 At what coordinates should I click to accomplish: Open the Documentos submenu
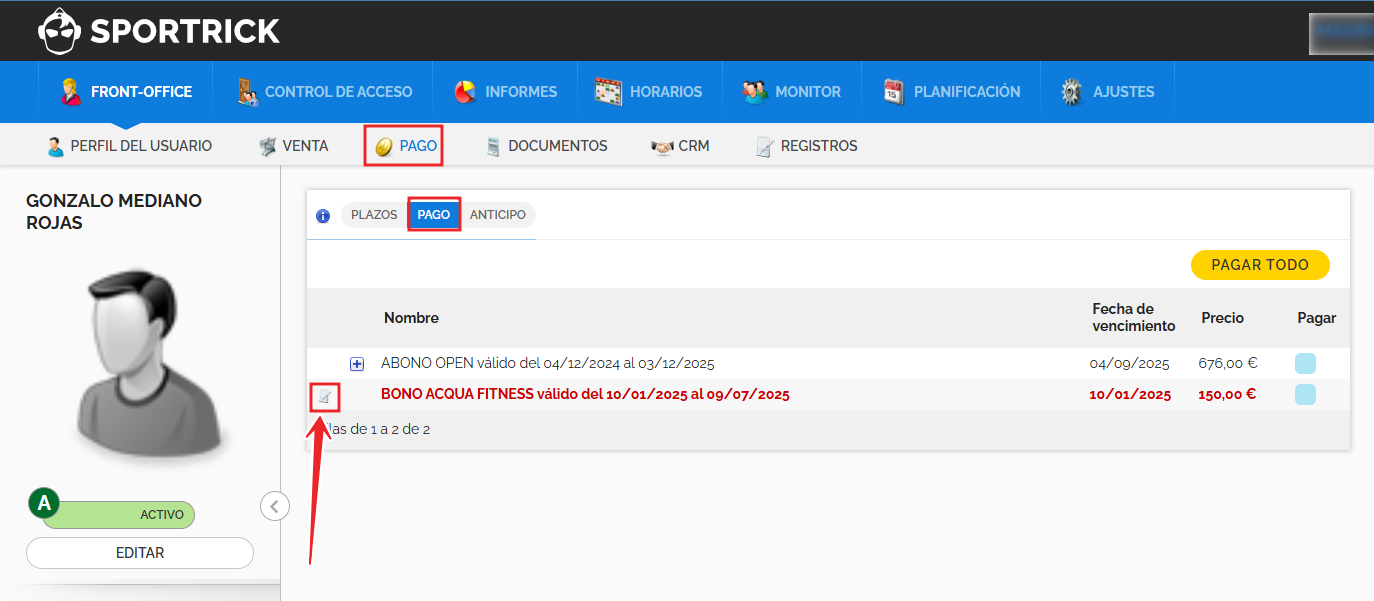coord(546,146)
